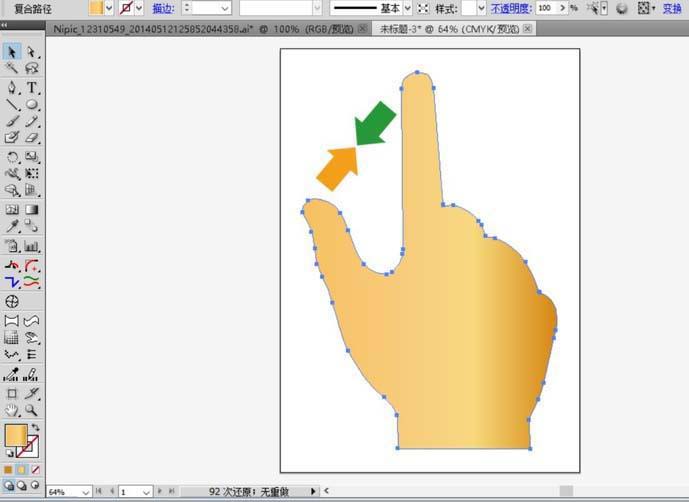Switch to the 未标题-3 document tab
The width and height of the screenshot is (689, 502).
pyautogui.click(x=453, y=29)
